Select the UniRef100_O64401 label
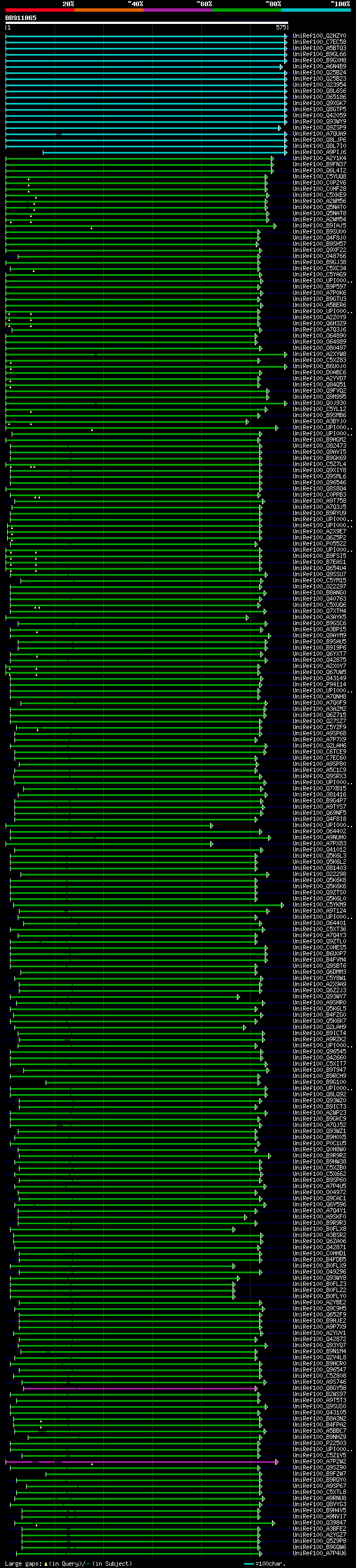The image size is (356, 1568). pyautogui.click(x=319, y=923)
